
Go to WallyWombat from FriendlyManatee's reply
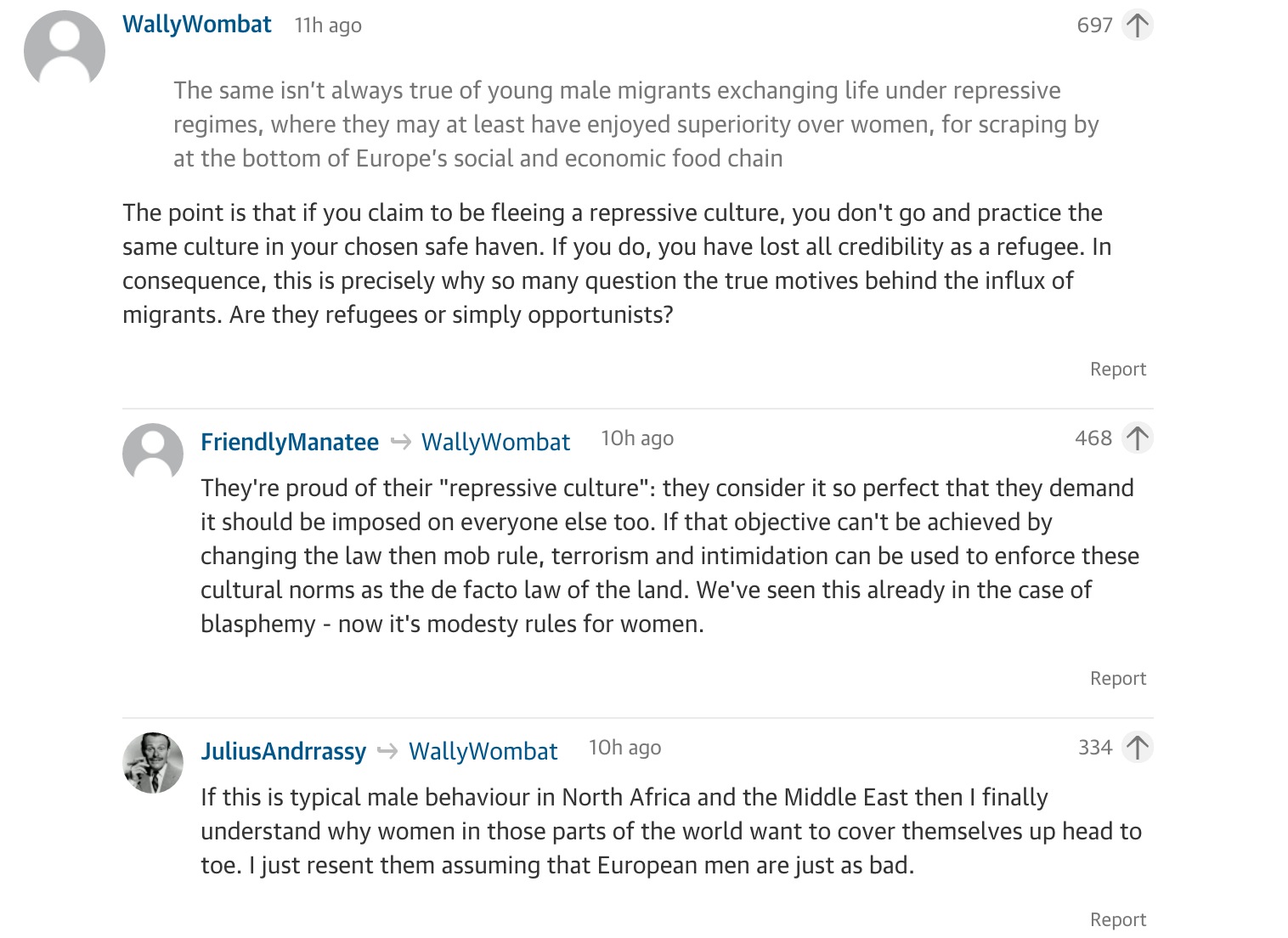pos(496,442)
